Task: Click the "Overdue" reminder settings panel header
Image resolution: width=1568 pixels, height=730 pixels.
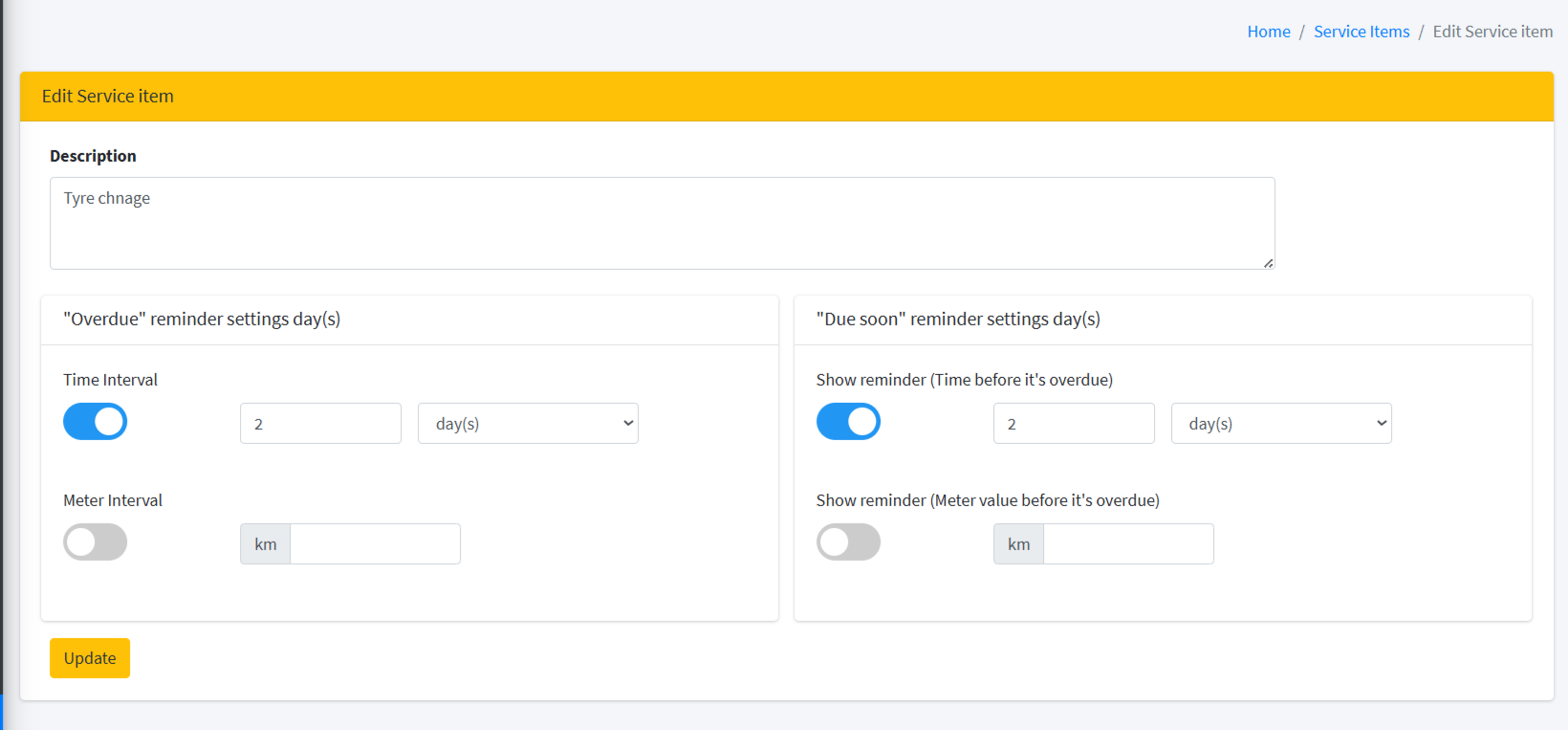Action: 202,320
